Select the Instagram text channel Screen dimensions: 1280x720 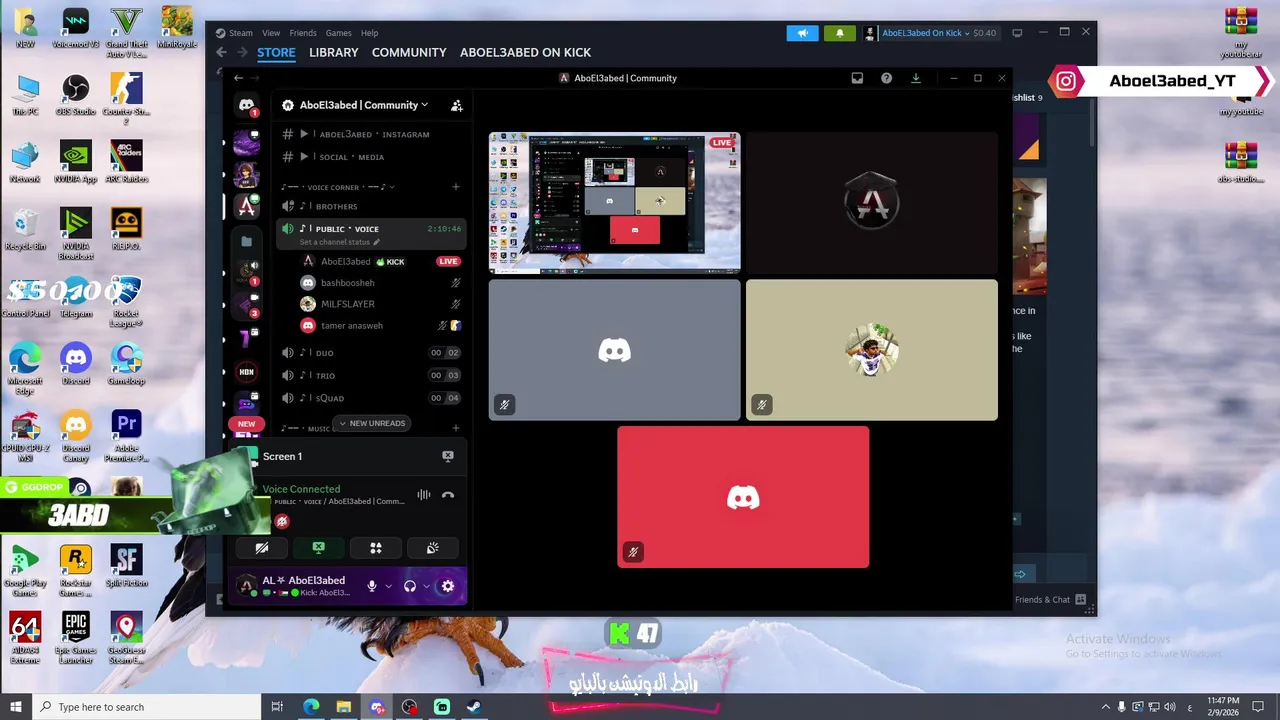coord(370,134)
